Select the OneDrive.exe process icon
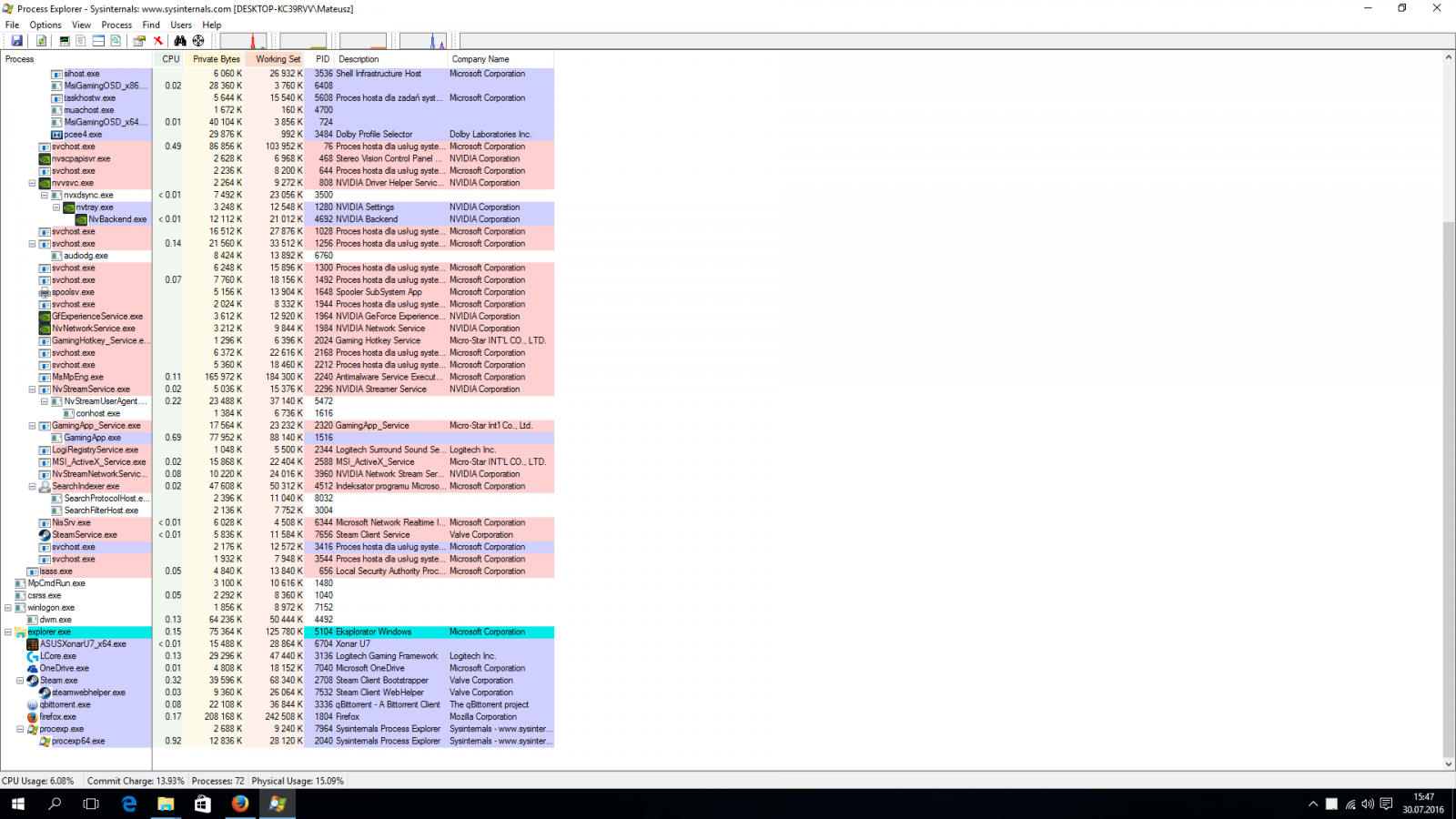The height and width of the screenshot is (819, 1456). (33, 668)
